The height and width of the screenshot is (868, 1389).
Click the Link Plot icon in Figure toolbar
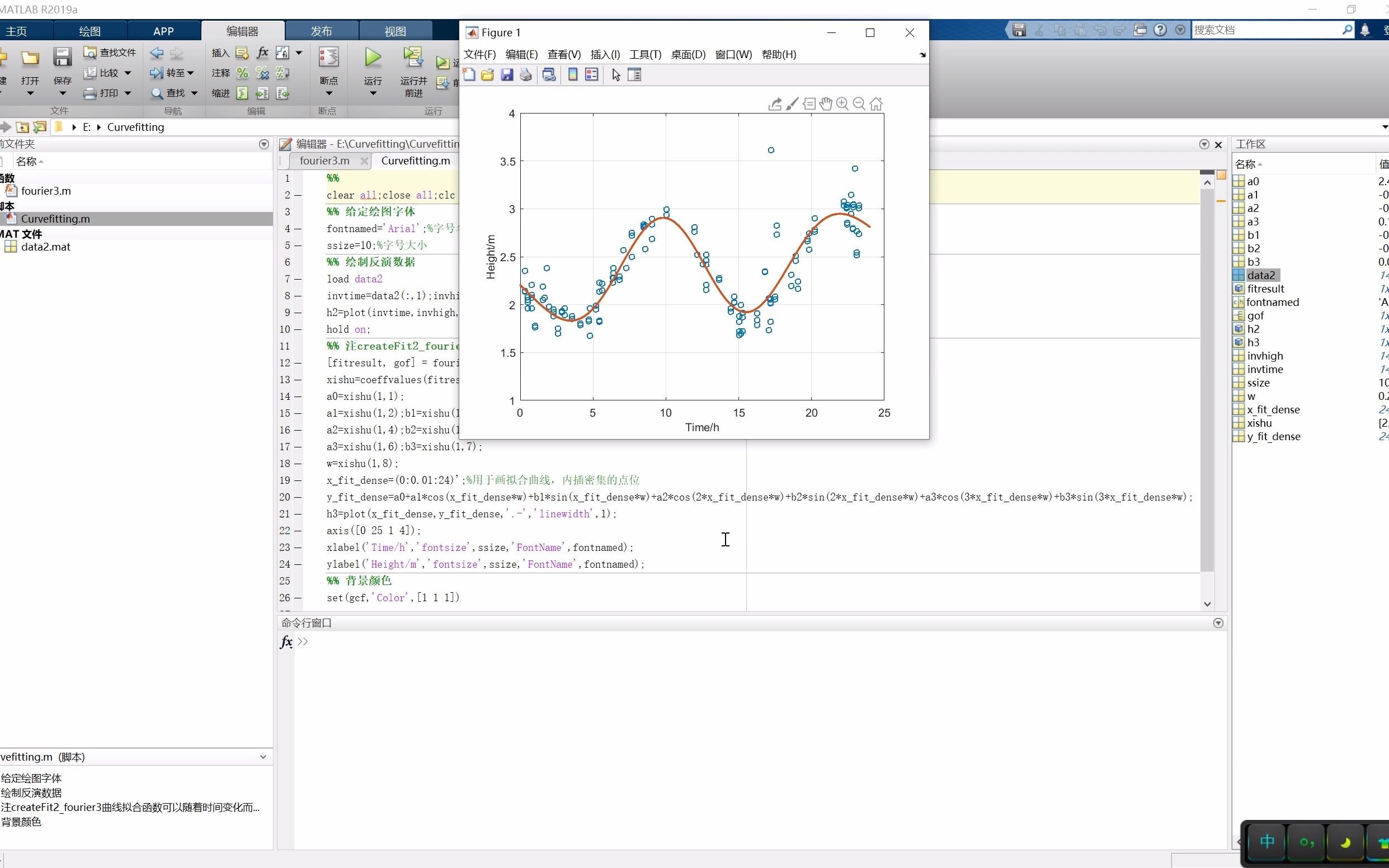pyautogui.click(x=549, y=74)
